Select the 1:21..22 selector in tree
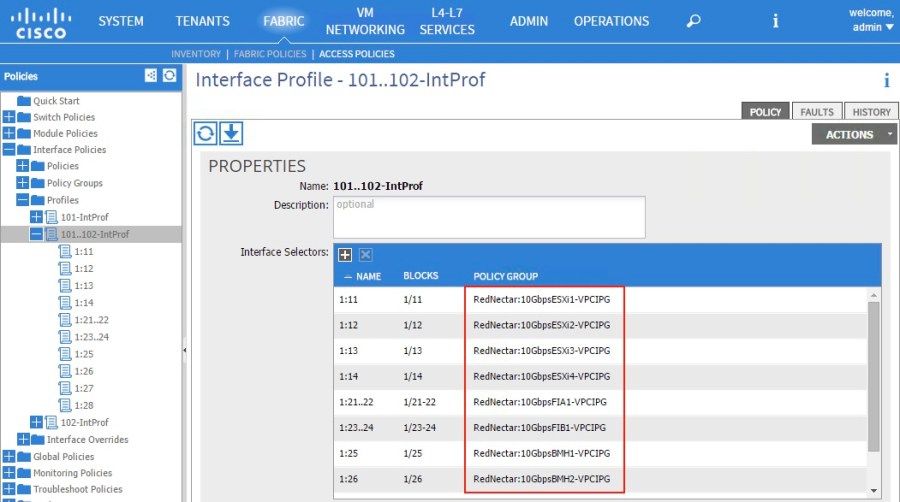This screenshot has height=502, width=900. 91,320
